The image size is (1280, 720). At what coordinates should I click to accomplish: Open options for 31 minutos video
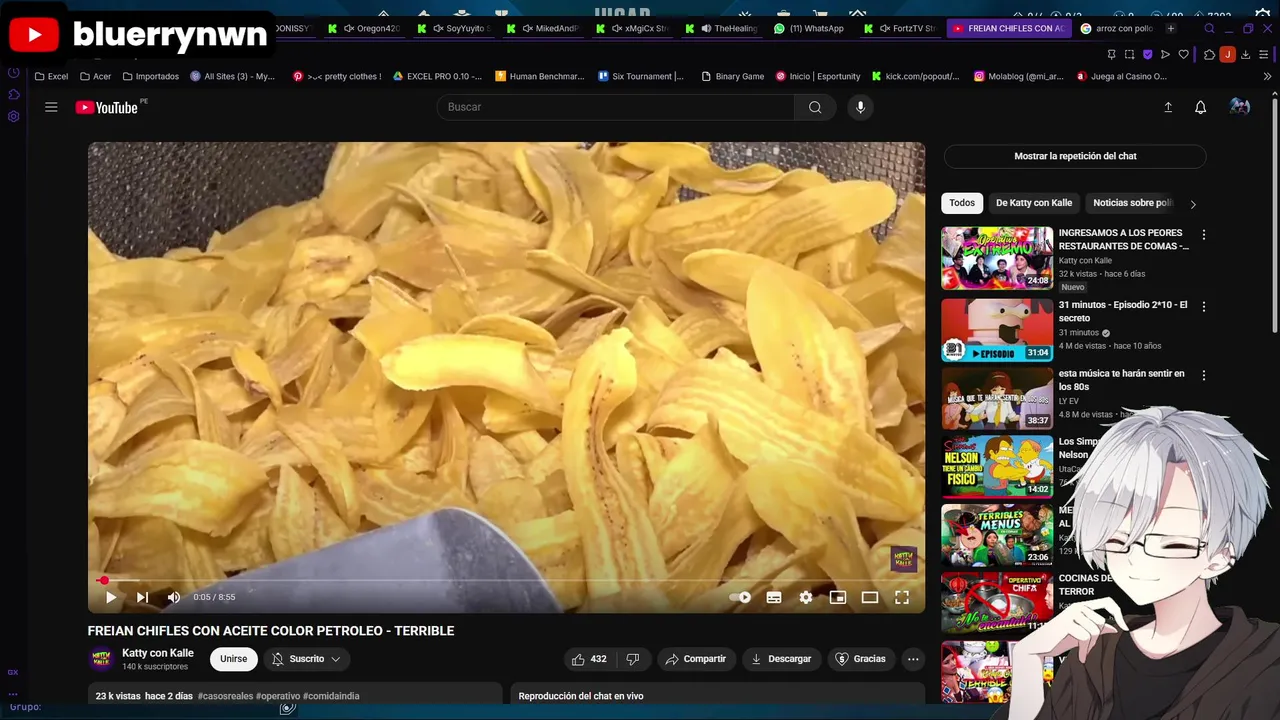coord(1204,306)
